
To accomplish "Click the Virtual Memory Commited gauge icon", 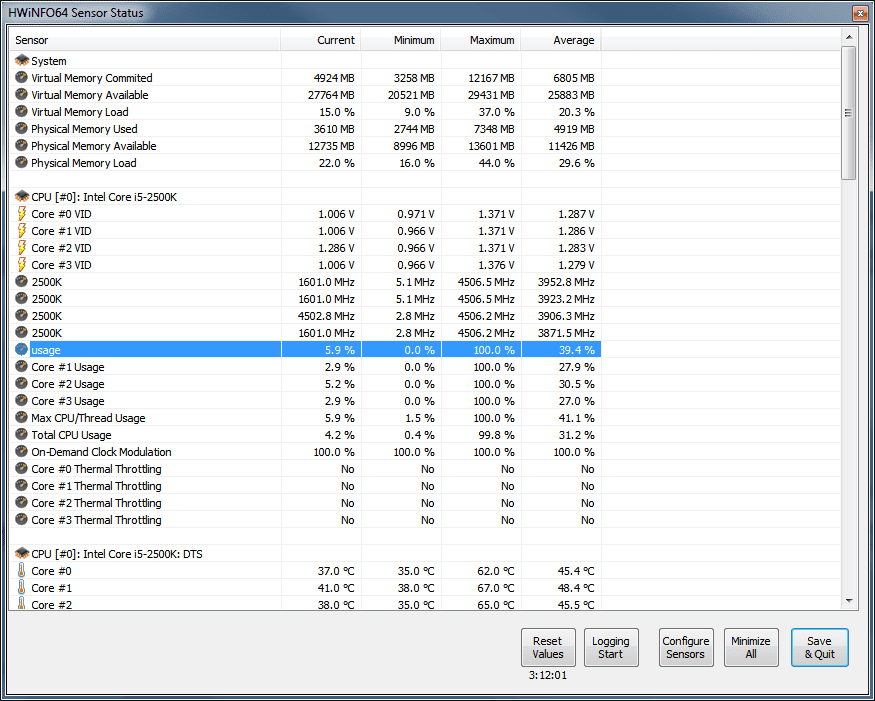I will point(21,77).
